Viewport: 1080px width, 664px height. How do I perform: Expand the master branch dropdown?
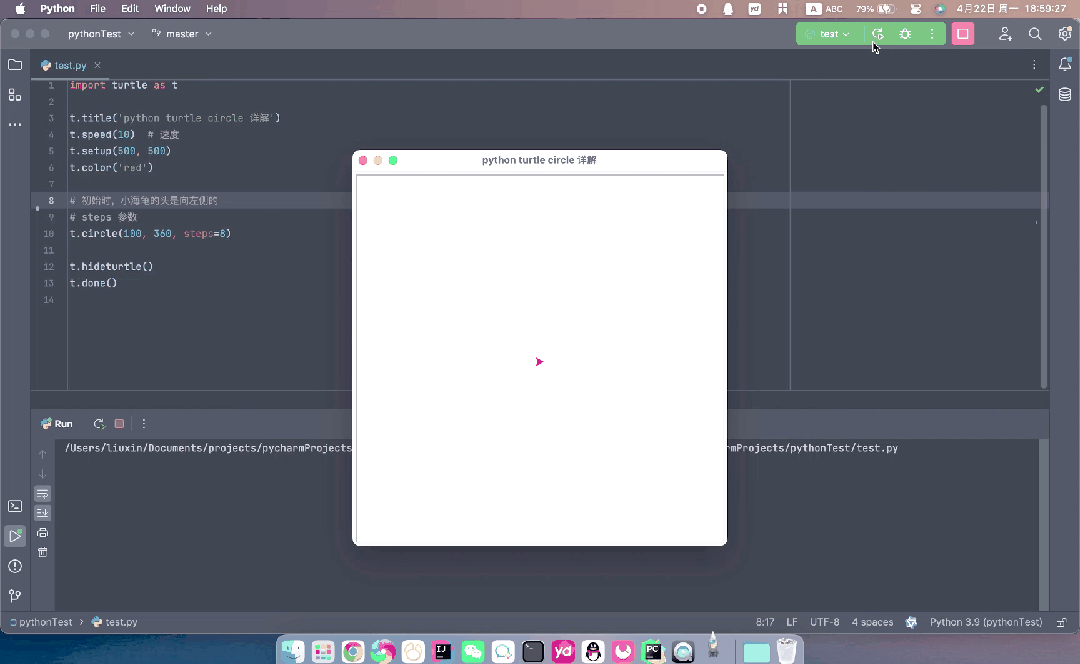182,34
